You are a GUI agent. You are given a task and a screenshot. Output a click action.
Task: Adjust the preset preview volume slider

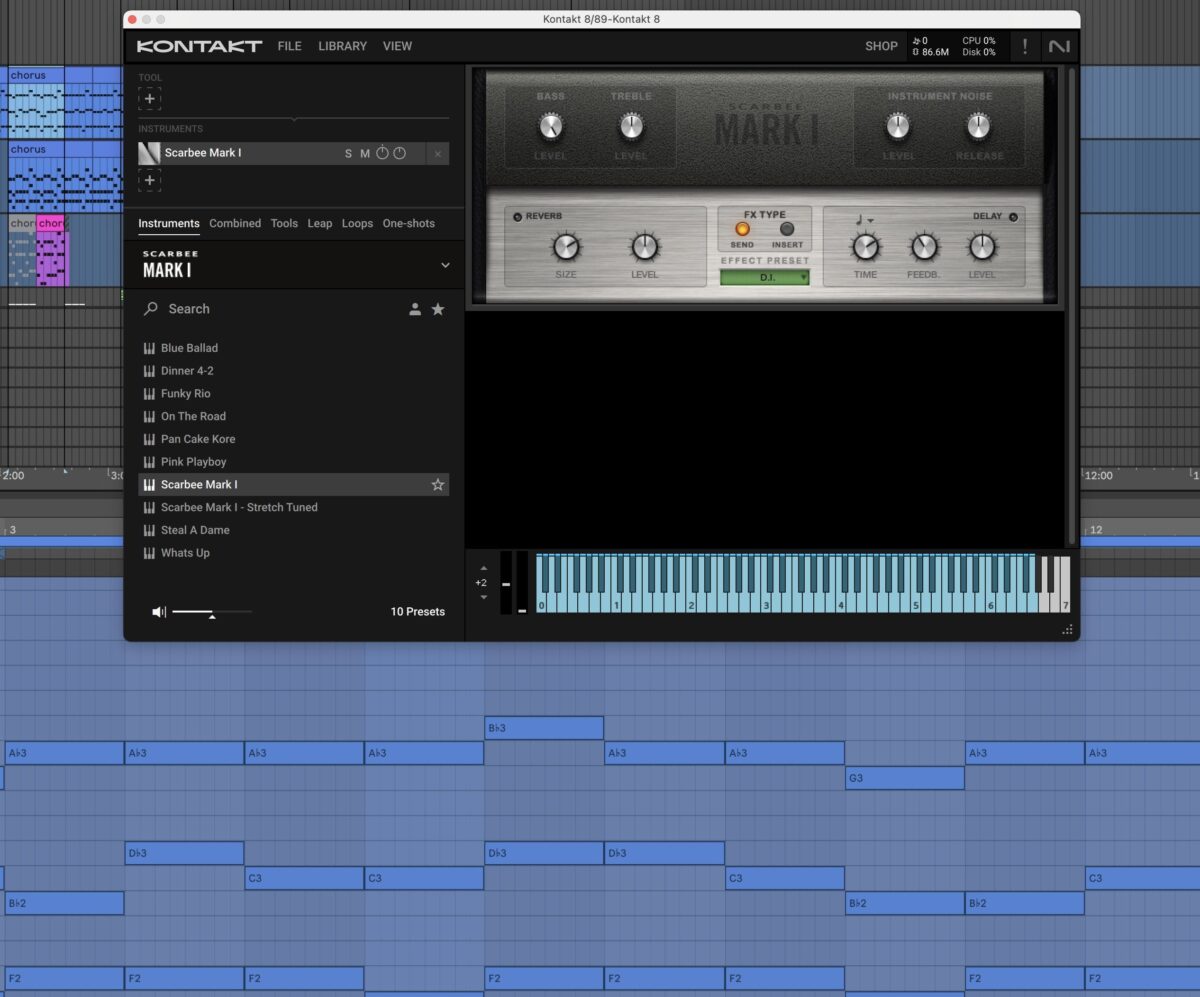point(212,612)
